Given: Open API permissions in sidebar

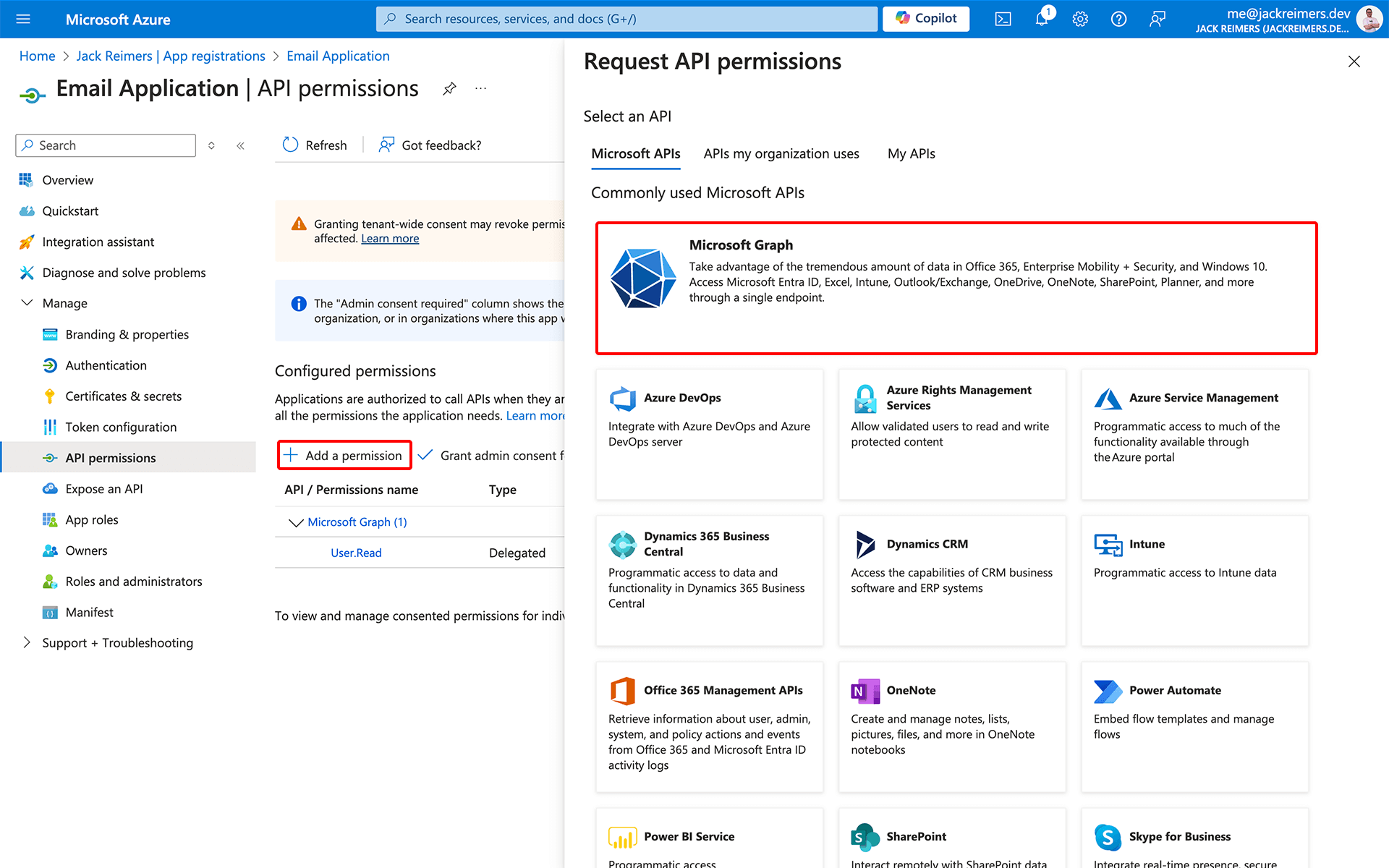Looking at the screenshot, I should click(x=128, y=458).
